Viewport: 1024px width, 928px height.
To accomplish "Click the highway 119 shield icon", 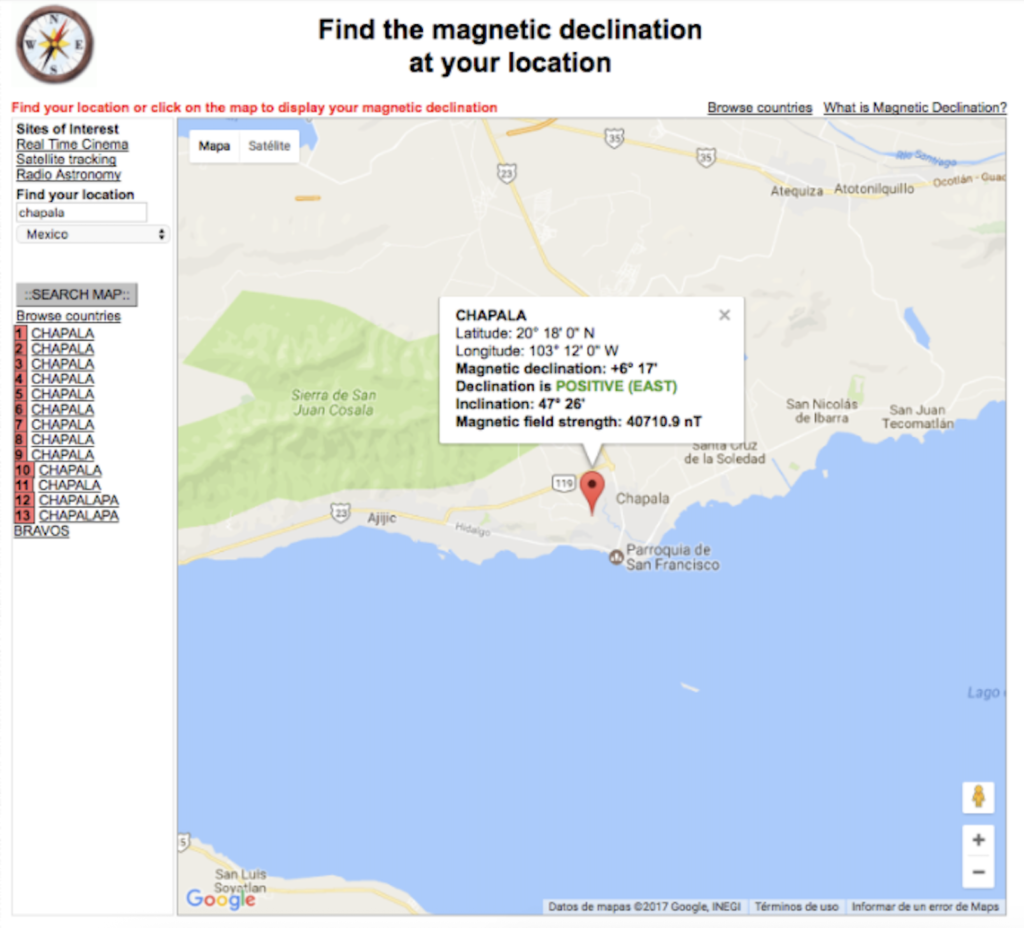I will (x=562, y=484).
